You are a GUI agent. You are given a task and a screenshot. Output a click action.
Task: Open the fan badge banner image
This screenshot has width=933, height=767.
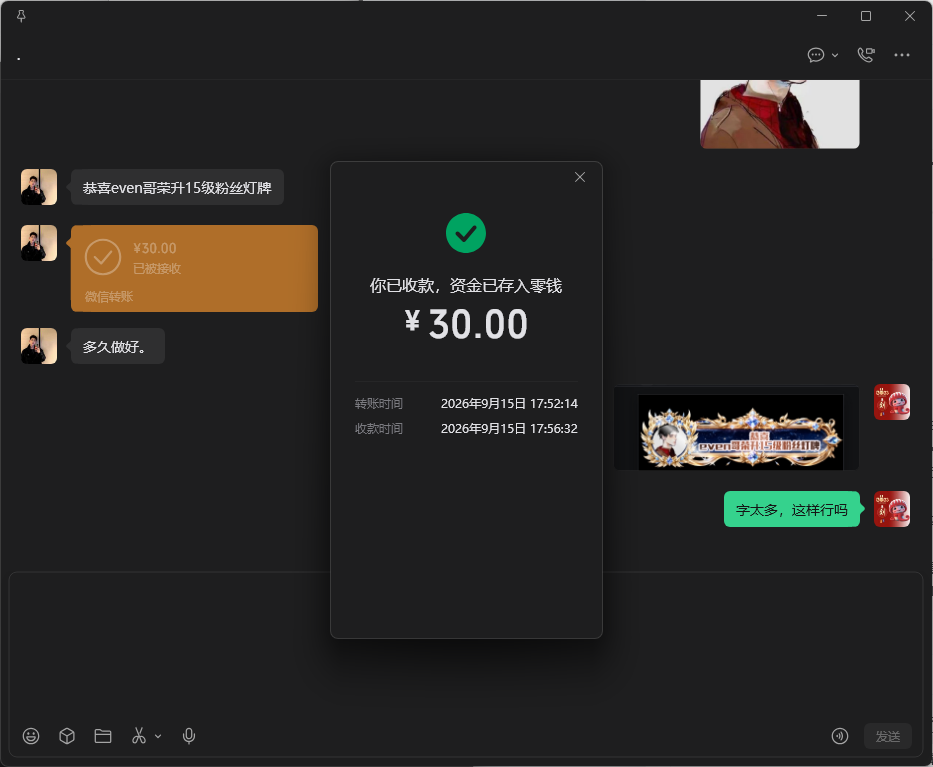(736, 428)
